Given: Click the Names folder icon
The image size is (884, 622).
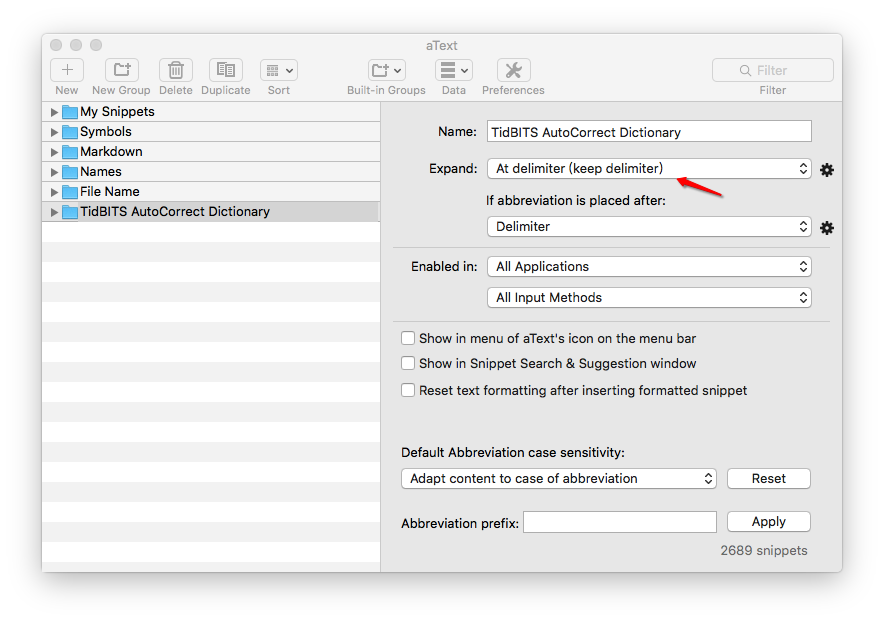Looking at the screenshot, I should 70,172.
